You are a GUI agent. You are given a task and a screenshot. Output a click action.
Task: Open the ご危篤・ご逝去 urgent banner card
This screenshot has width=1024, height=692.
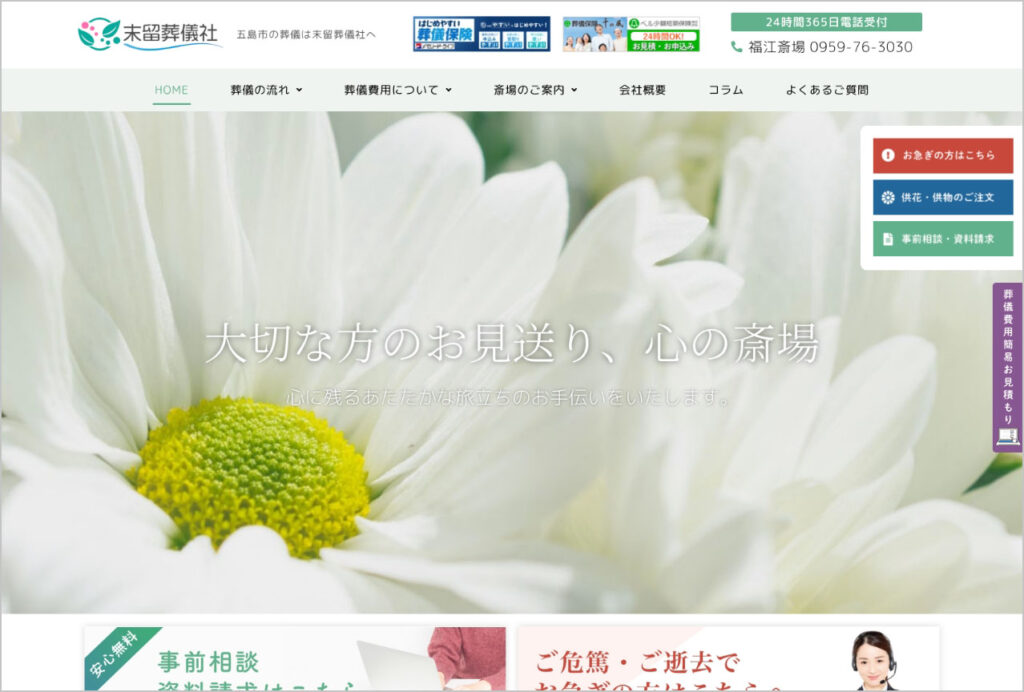click(x=728, y=659)
